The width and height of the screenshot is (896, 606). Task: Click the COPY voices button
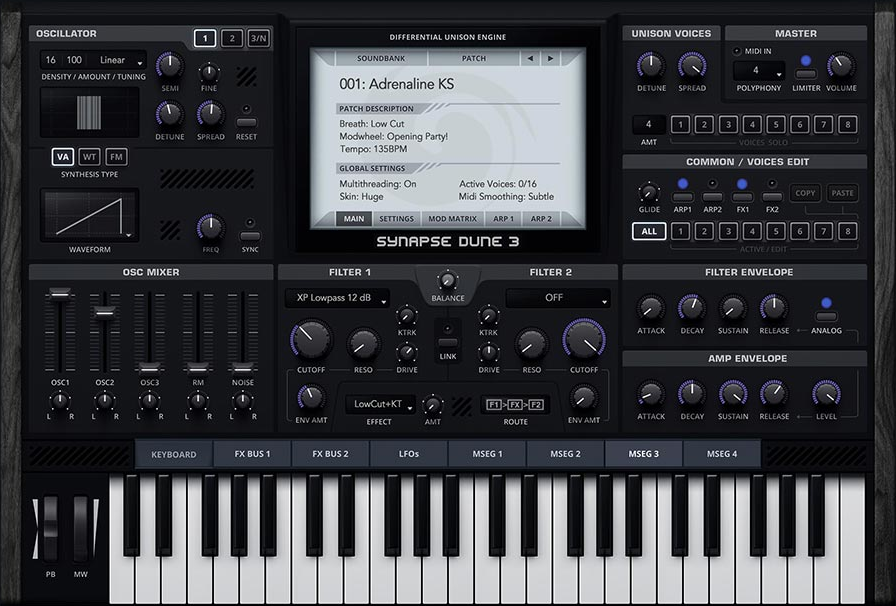point(805,193)
